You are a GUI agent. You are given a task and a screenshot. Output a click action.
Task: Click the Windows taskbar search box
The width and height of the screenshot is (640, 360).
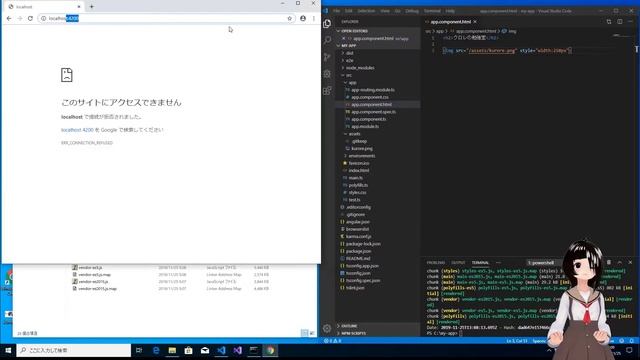[74, 350]
